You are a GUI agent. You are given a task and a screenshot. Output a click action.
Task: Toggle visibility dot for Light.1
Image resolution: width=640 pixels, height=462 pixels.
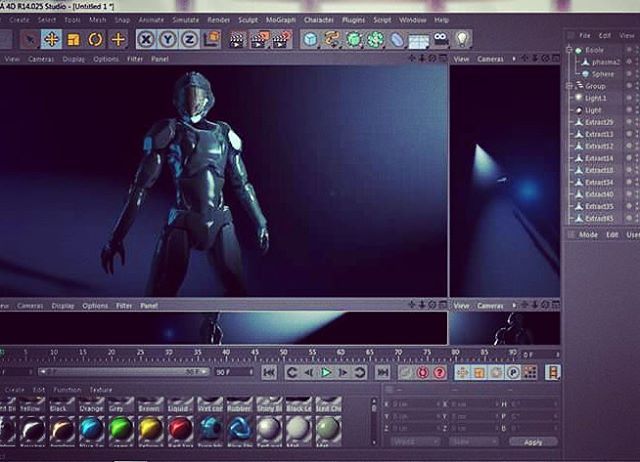(629, 98)
